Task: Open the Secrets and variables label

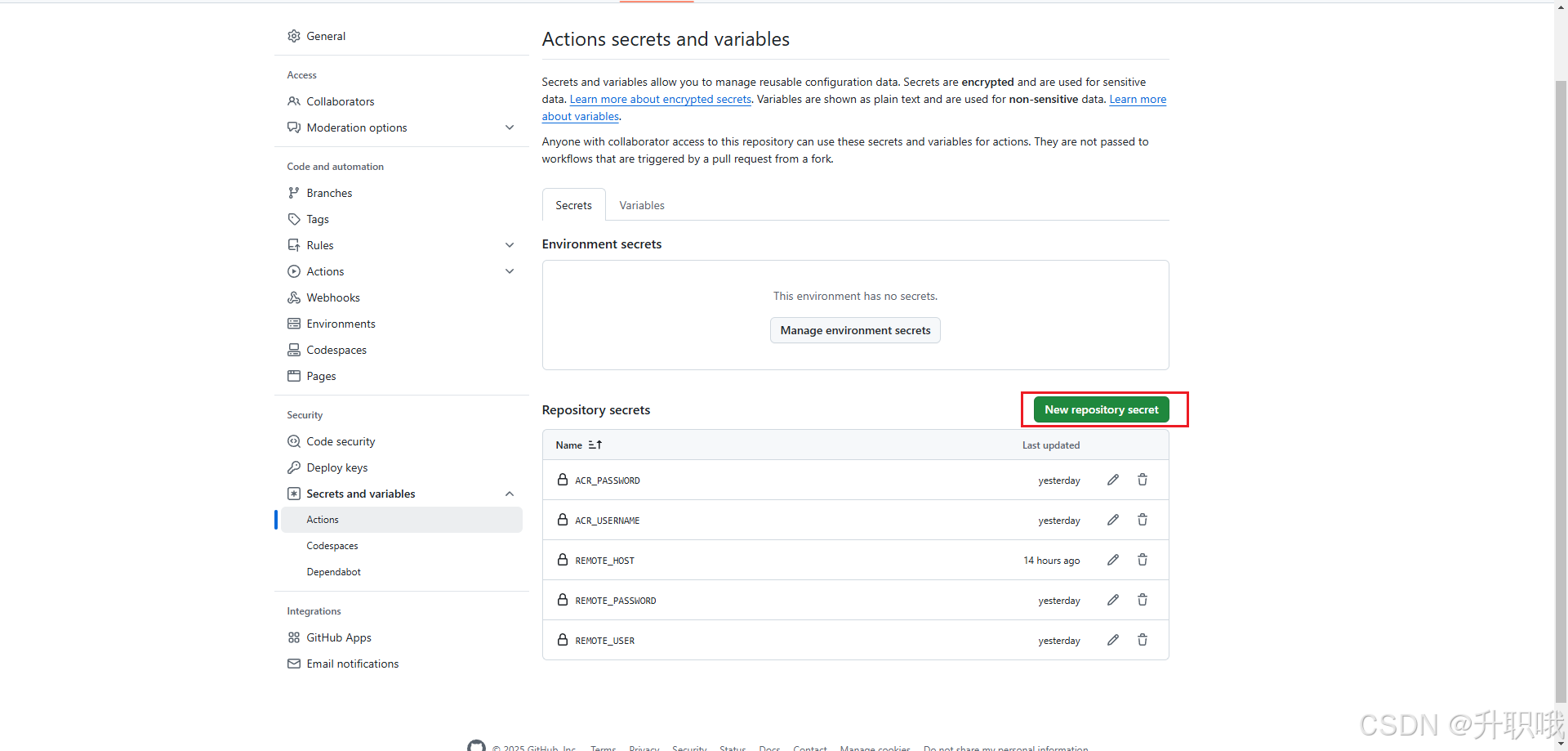Action: pos(361,494)
